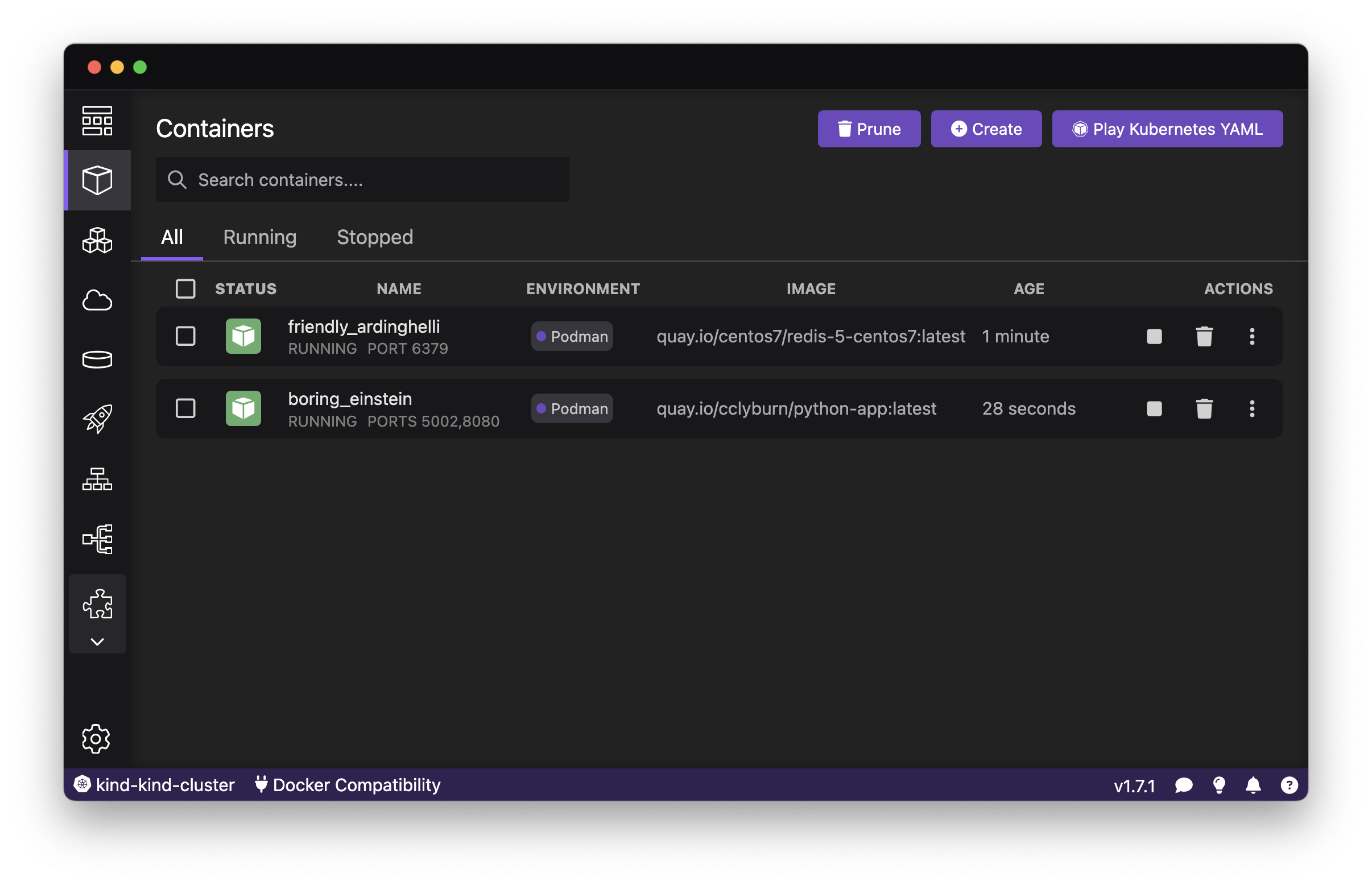This screenshot has height=885, width=1372.
Task: Select the friendly_ardinghelli container checkbox
Action: (x=185, y=336)
